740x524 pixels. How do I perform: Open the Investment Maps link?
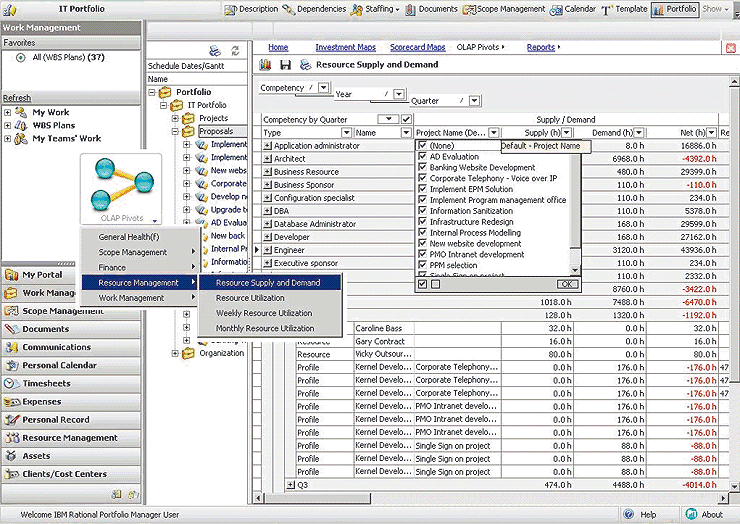click(345, 47)
